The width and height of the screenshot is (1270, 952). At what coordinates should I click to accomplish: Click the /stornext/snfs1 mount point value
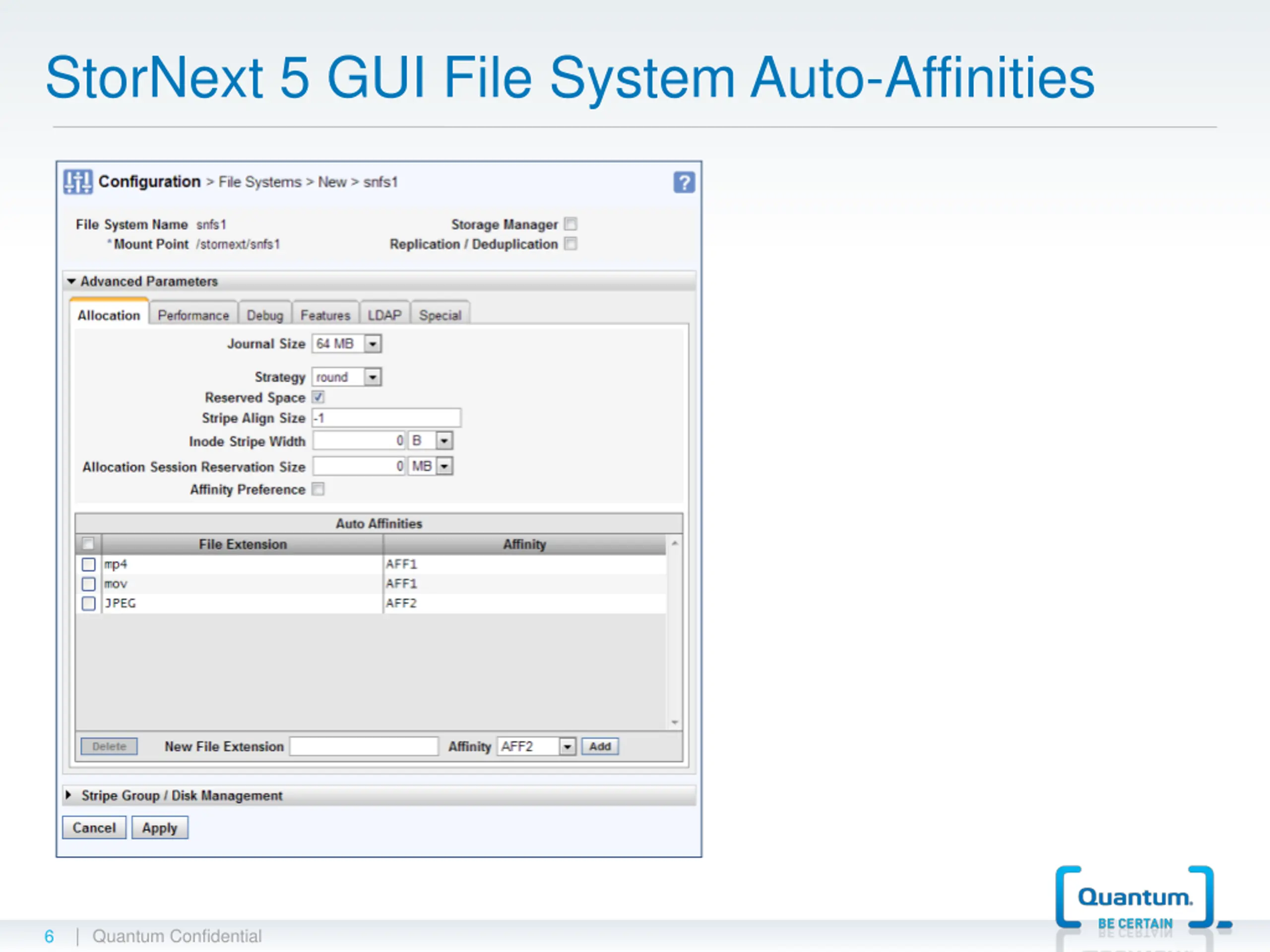click(x=238, y=244)
